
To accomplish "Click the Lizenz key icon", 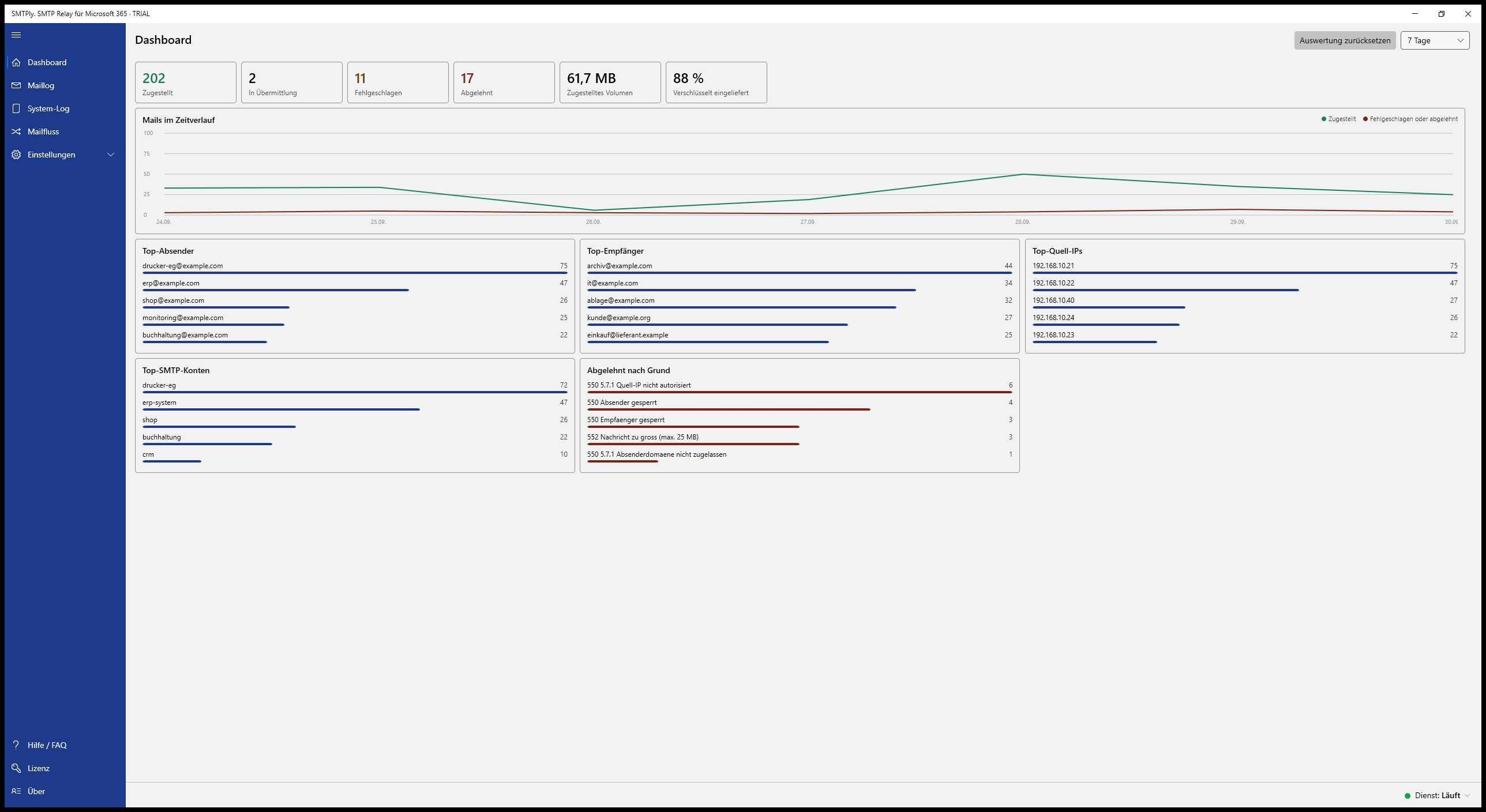I will point(16,768).
